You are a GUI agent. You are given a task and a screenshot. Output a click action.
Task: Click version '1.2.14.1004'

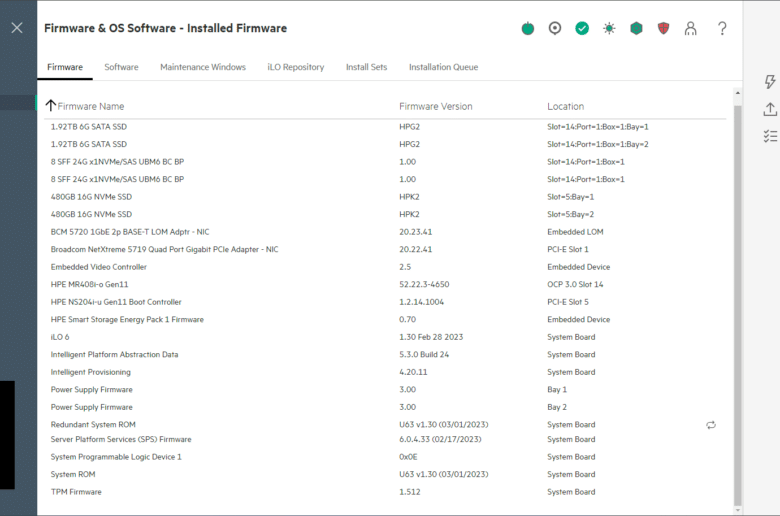click(421, 302)
